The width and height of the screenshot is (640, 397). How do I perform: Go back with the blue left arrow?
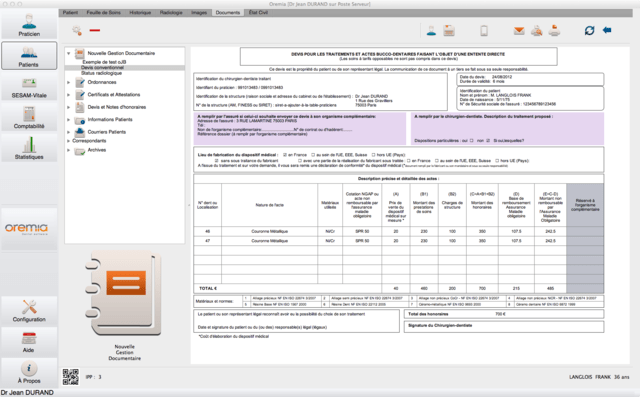pos(607,30)
